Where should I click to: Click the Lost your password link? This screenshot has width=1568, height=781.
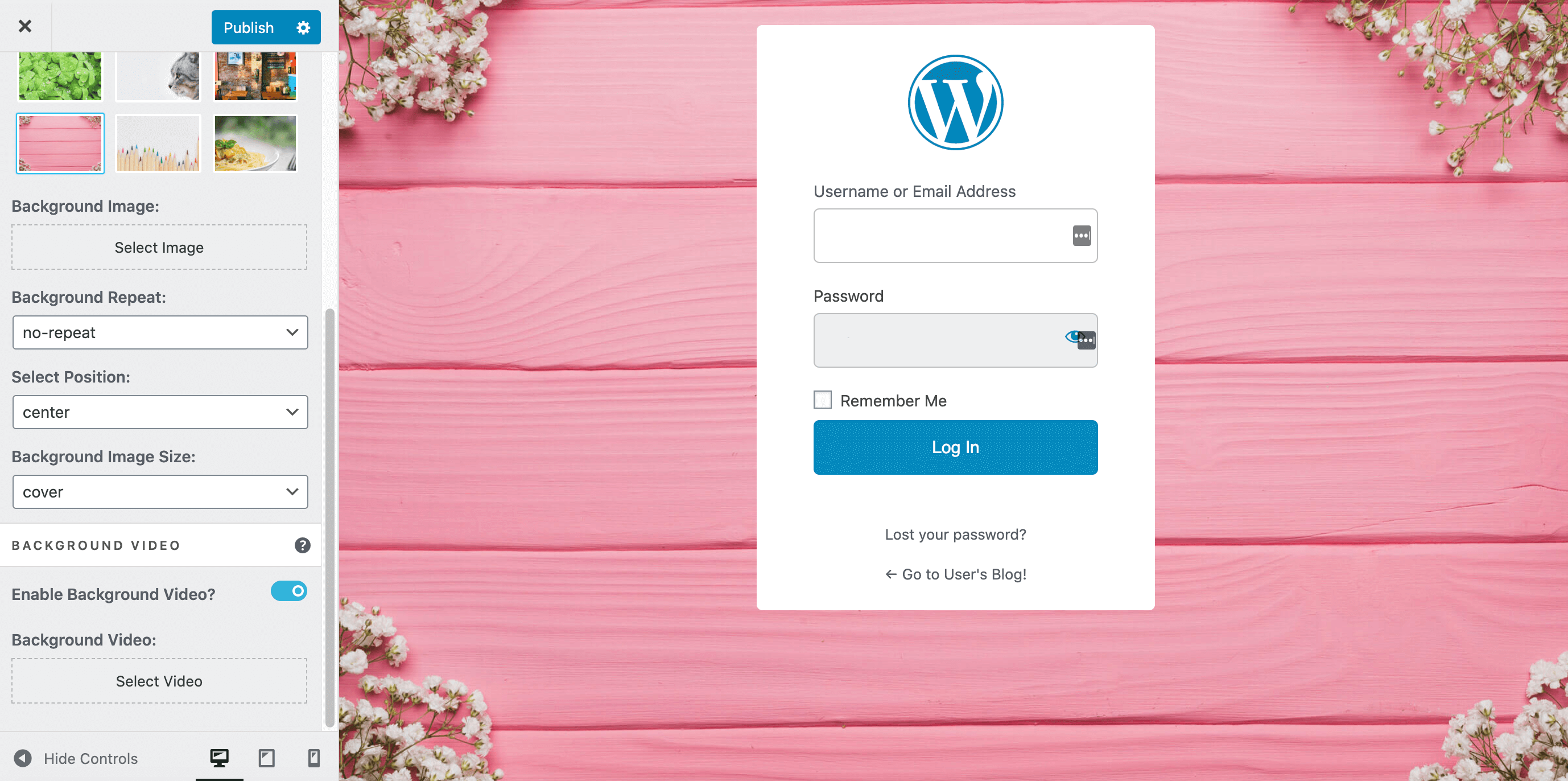pos(956,533)
